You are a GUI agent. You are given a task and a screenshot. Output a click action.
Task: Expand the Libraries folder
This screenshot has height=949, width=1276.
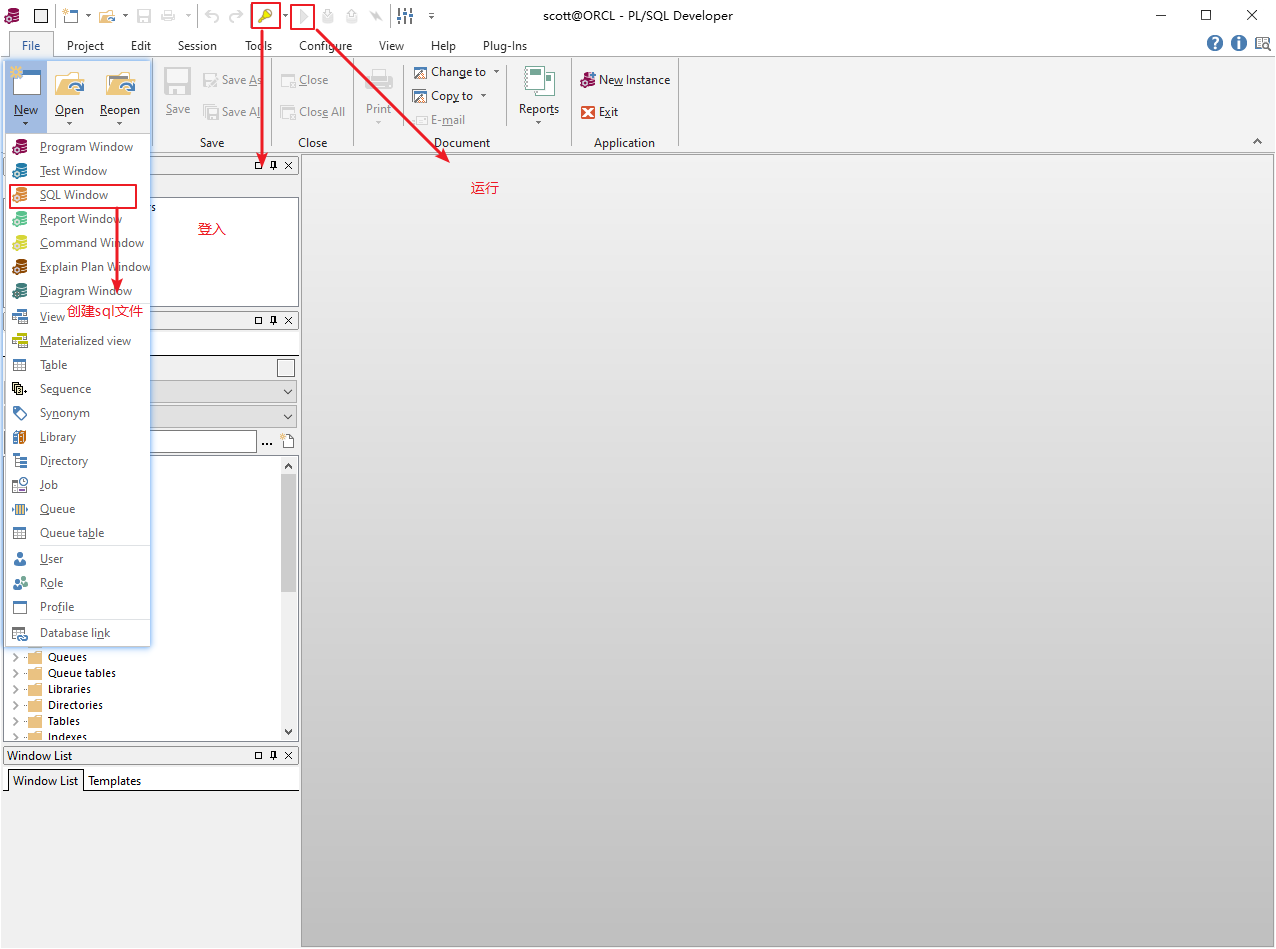(x=15, y=689)
